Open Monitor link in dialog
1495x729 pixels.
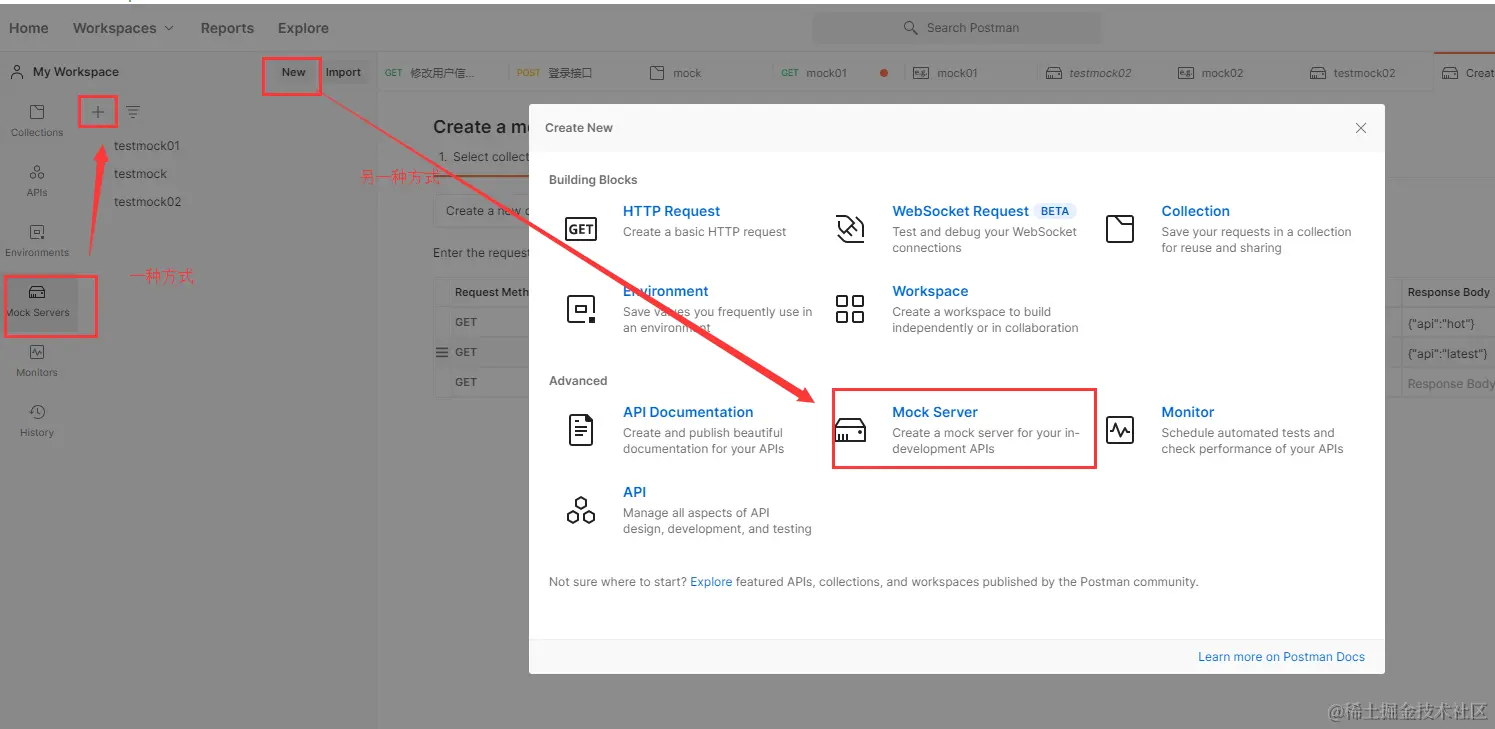pyautogui.click(x=1188, y=412)
